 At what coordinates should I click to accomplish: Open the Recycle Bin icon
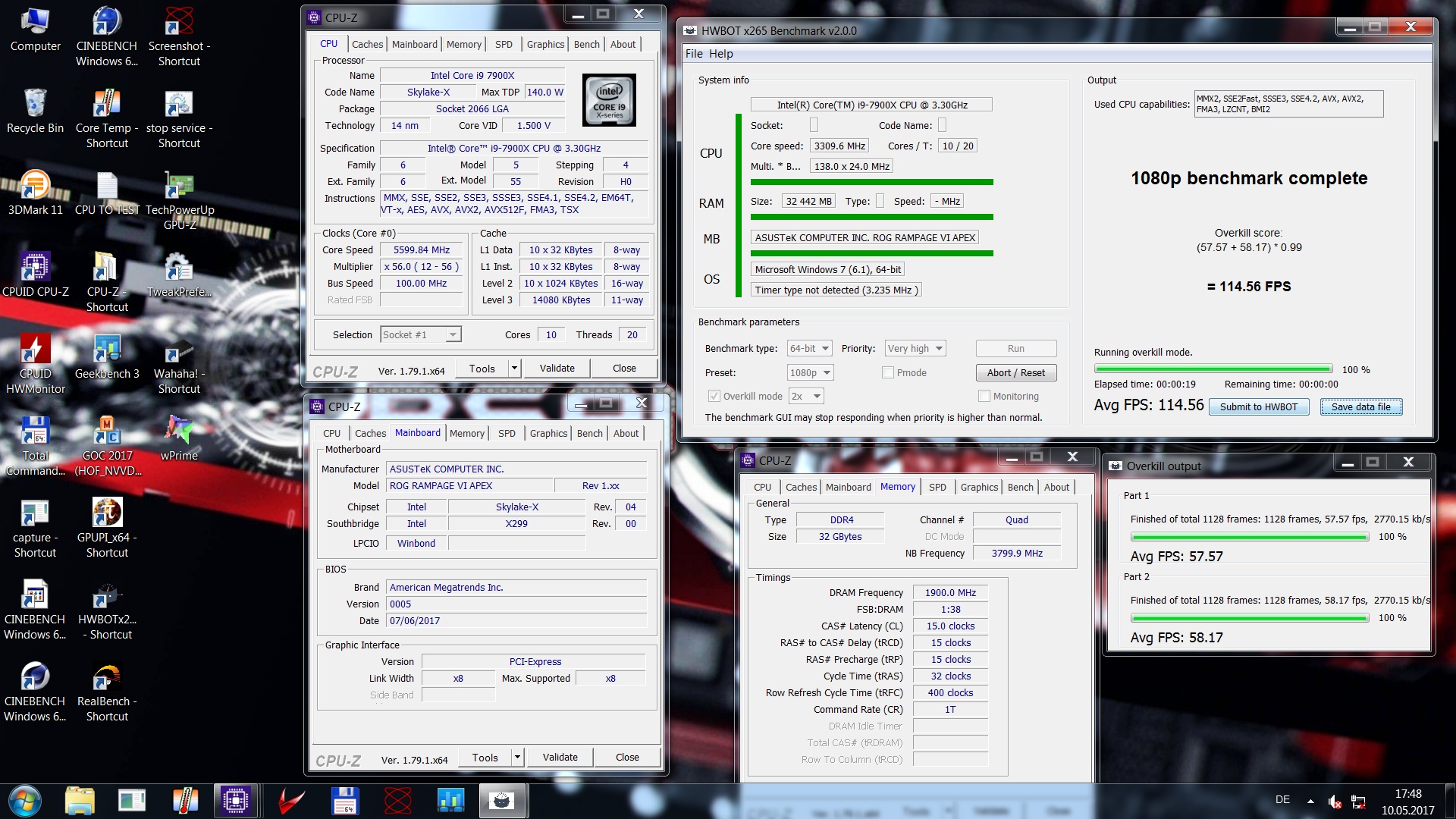(x=35, y=111)
